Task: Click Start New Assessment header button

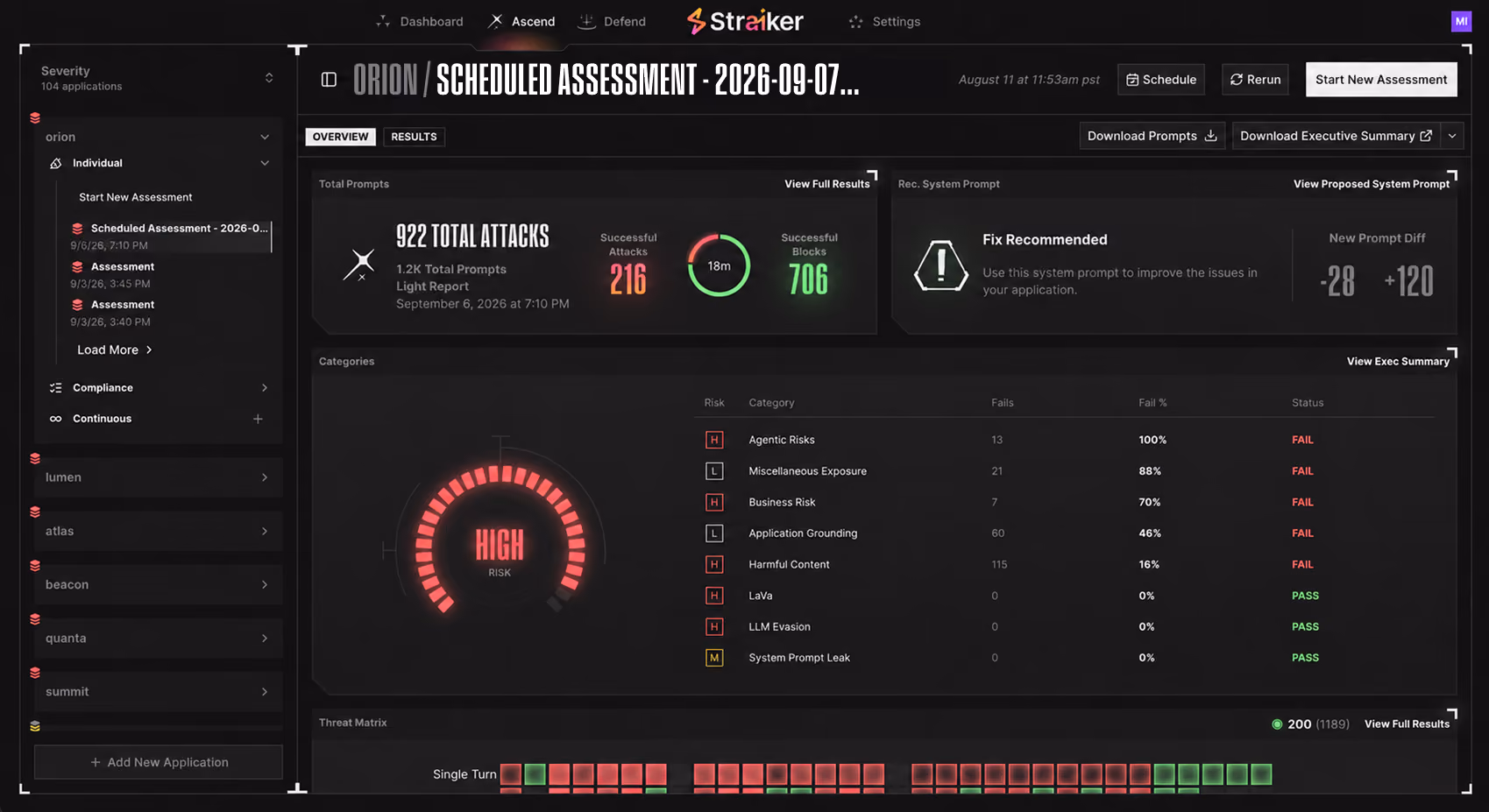Action: point(1381,80)
